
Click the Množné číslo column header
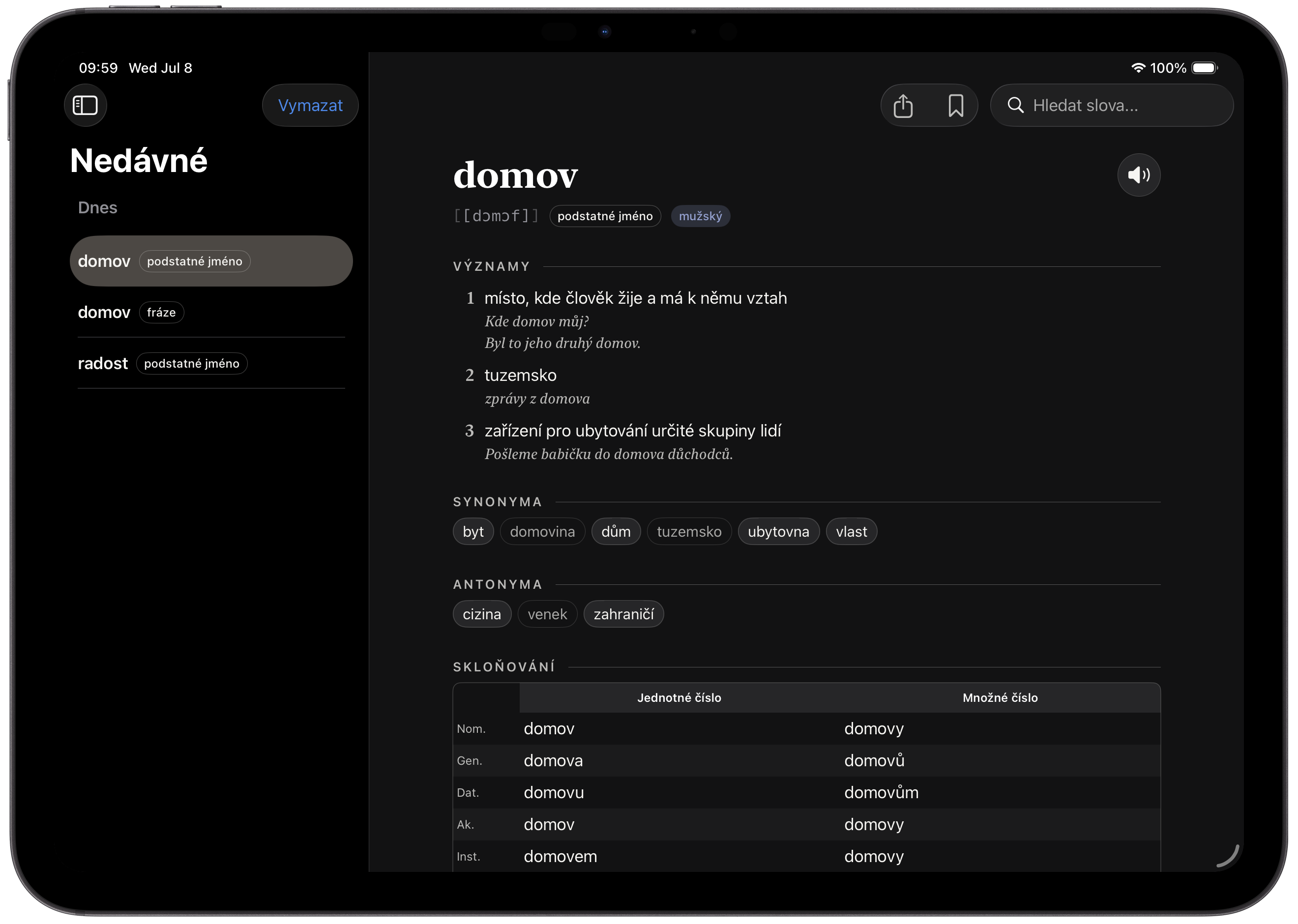pos(1000,697)
